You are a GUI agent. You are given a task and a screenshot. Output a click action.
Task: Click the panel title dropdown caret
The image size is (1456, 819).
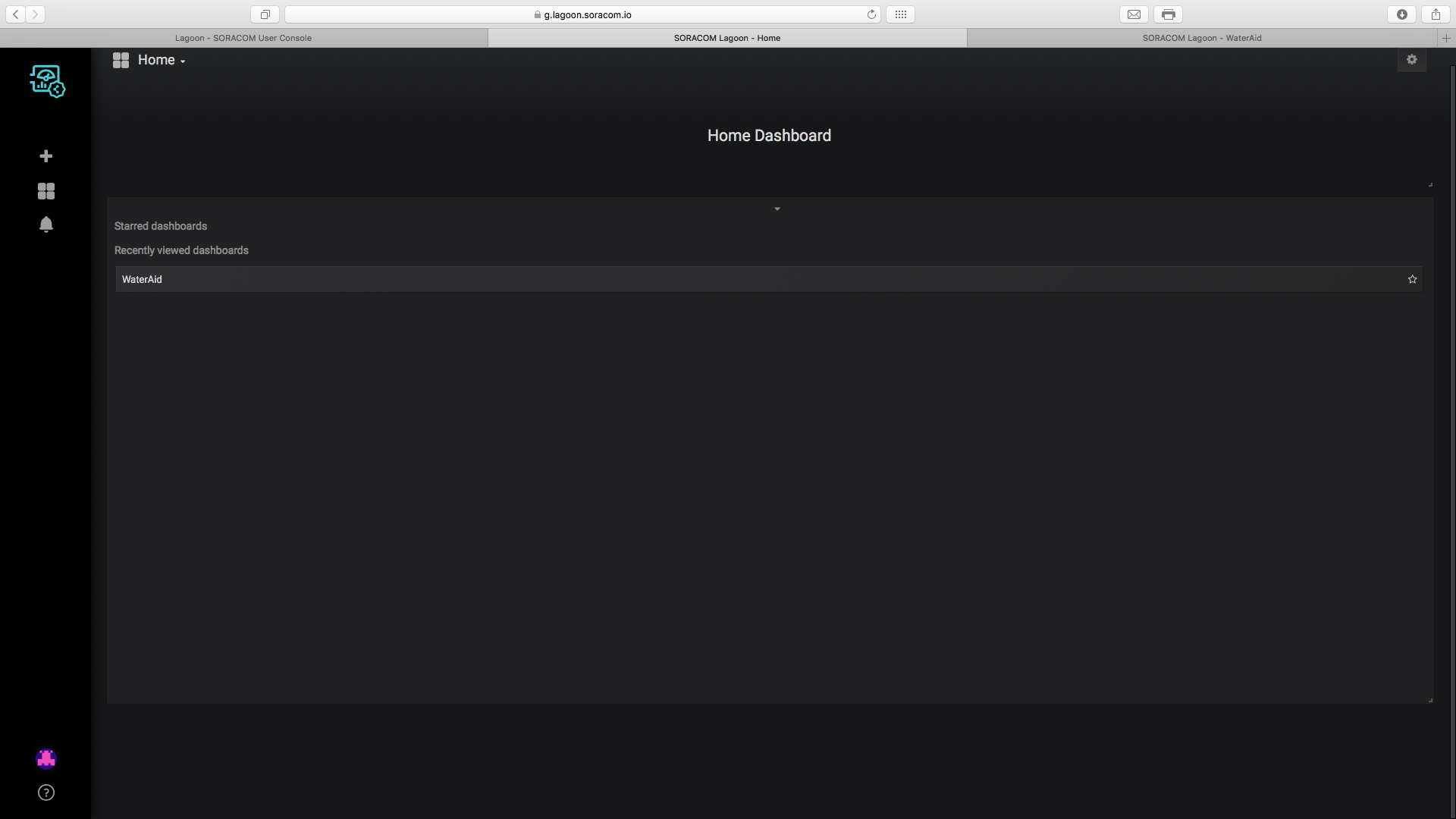777,209
